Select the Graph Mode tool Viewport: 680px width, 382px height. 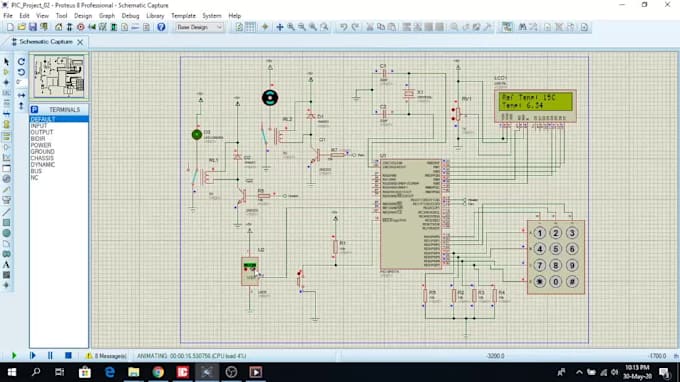click(x=6, y=157)
